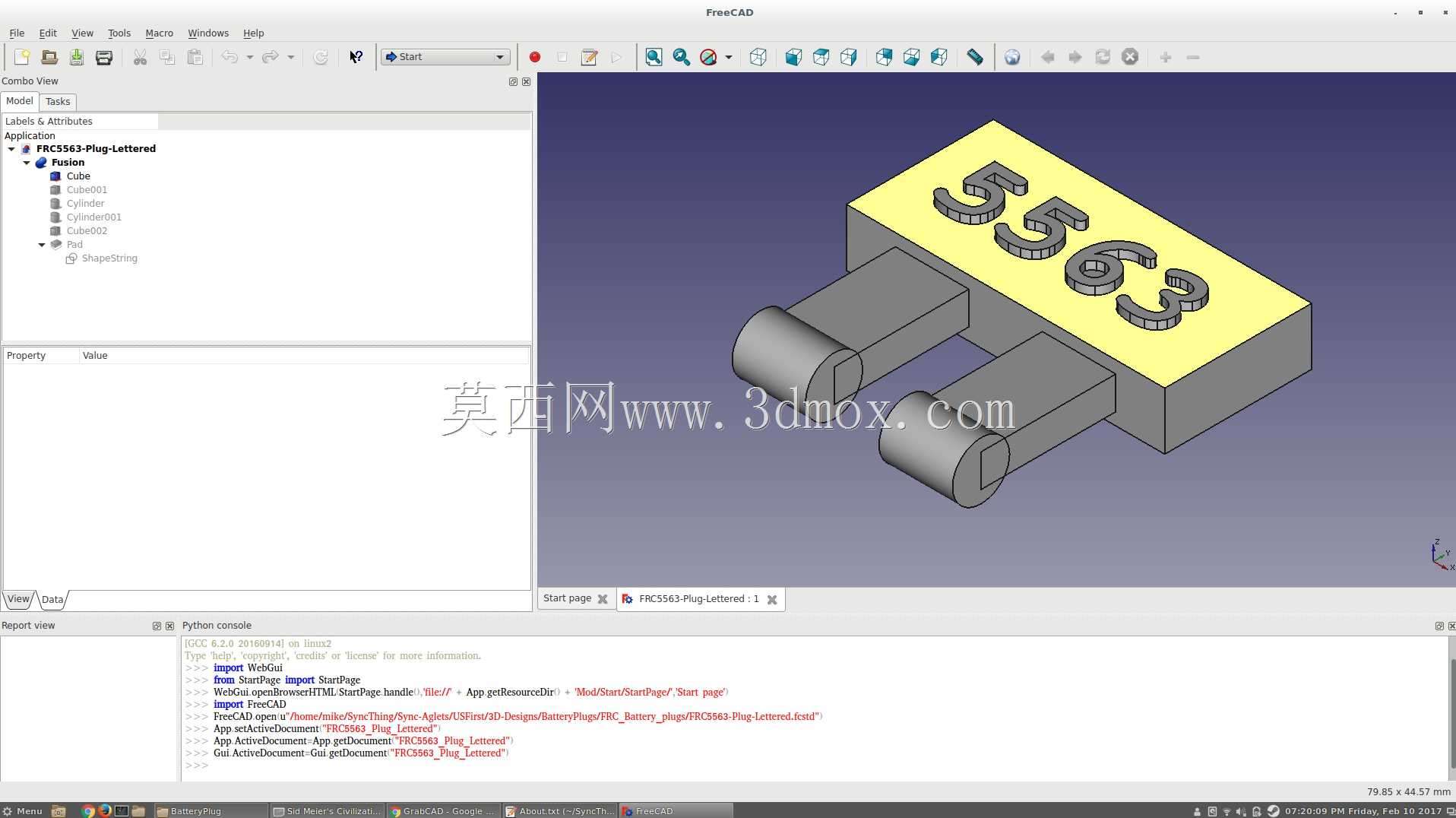This screenshot has height=818, width=1456.
Task: Collapse the Fusion tree node
Action: pyautogui.click(x=27, y=163)
